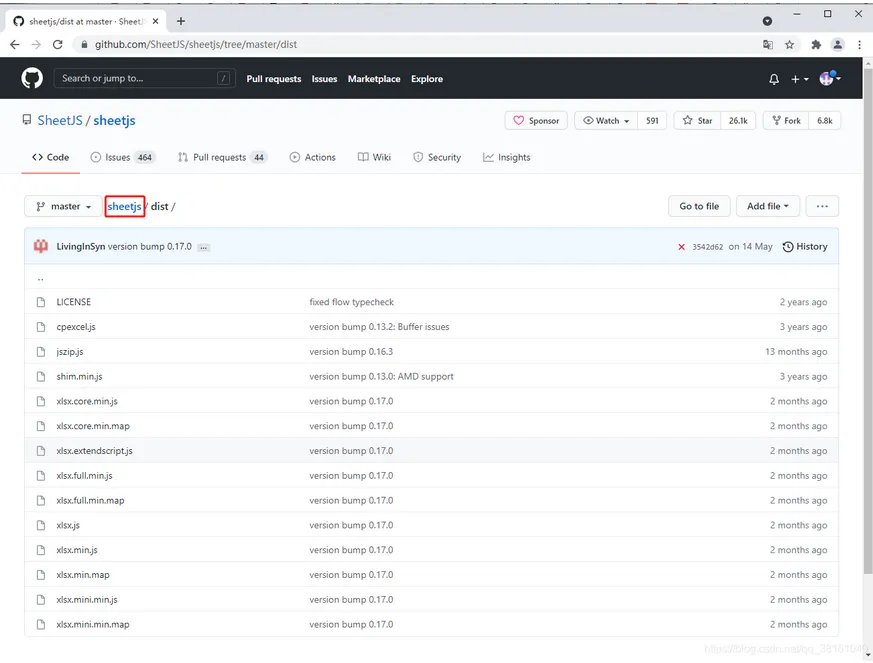
Task: Go to sheetjs root in the breadcrumb
Action: click(124, 207)
